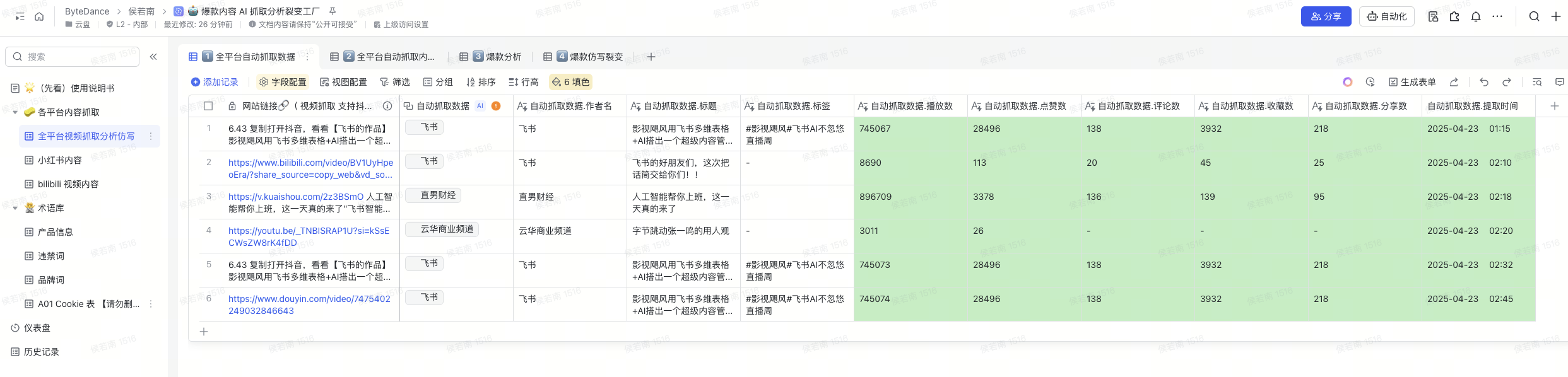This screenshot has width=1568, height=377.
Task: Click the undo arrow in table toolbar
Action: click(x=1484, y=82)
